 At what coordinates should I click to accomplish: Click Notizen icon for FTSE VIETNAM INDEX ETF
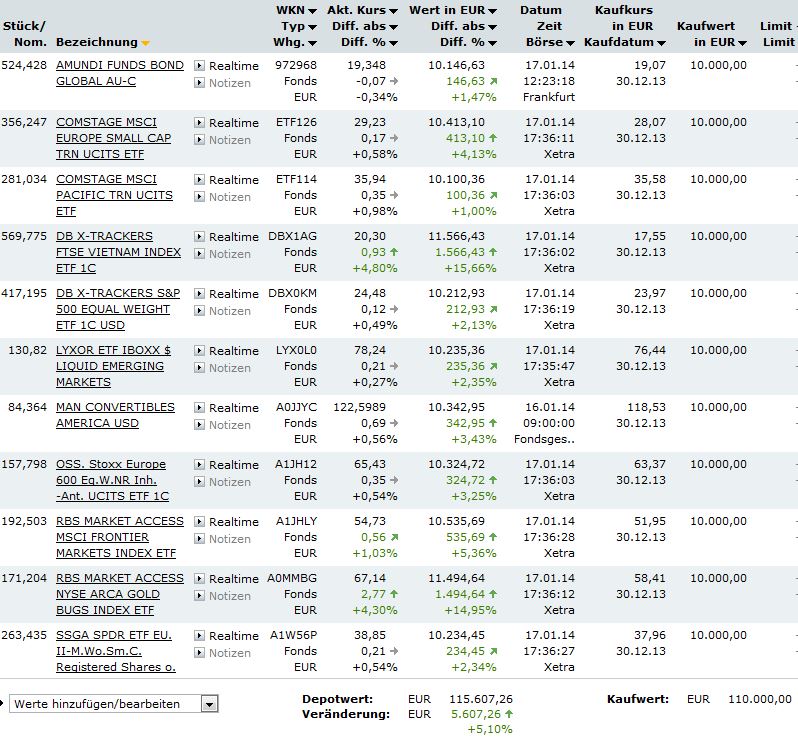200,253
